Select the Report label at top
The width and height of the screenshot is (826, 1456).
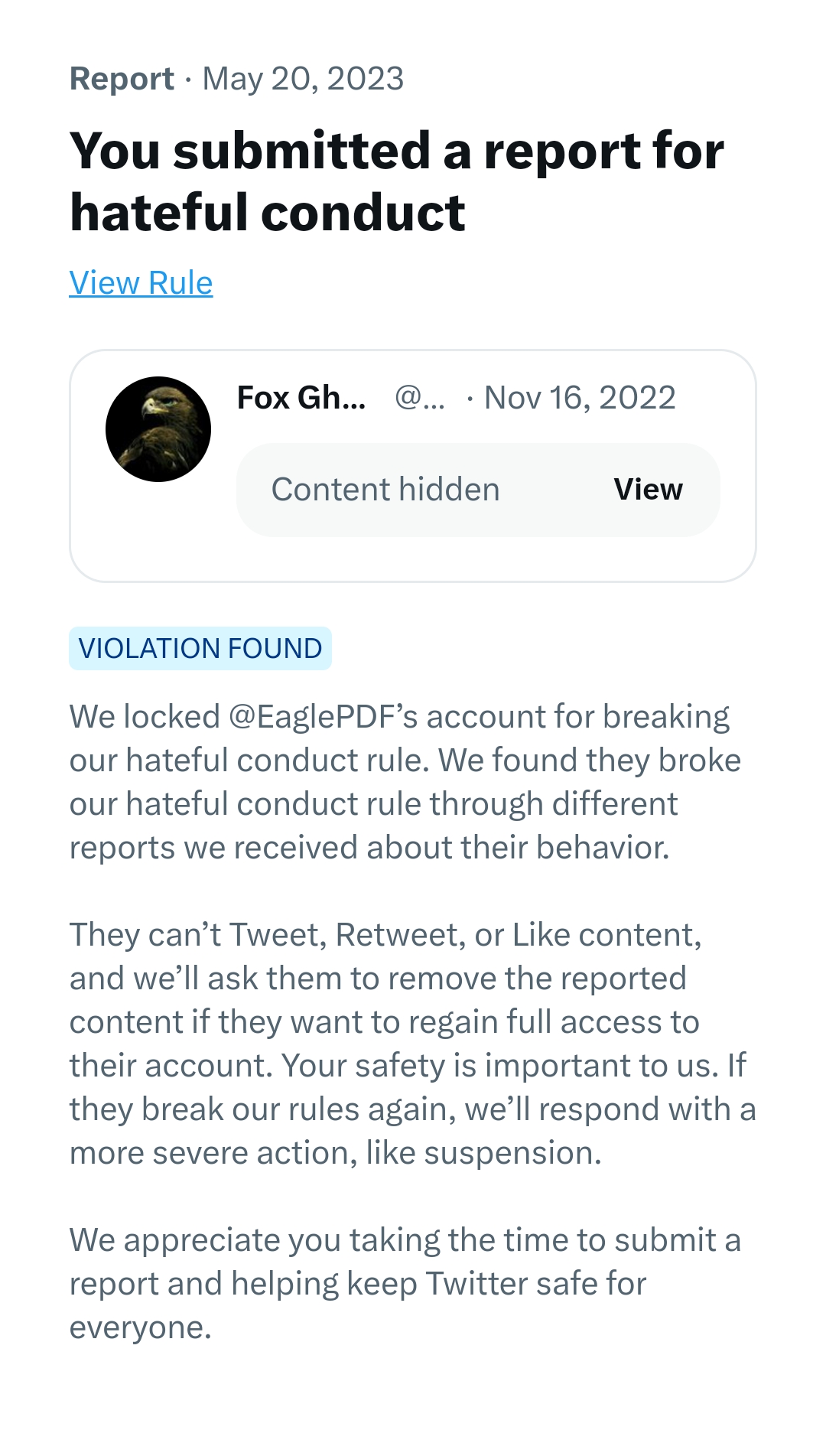(122, 79)
